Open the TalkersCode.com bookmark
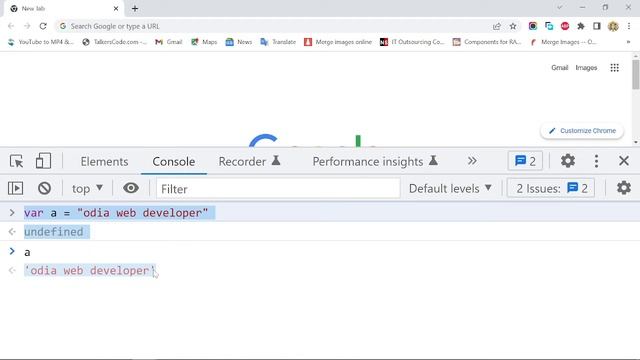Screen dimensions: 640x360 tap(114, 42)
